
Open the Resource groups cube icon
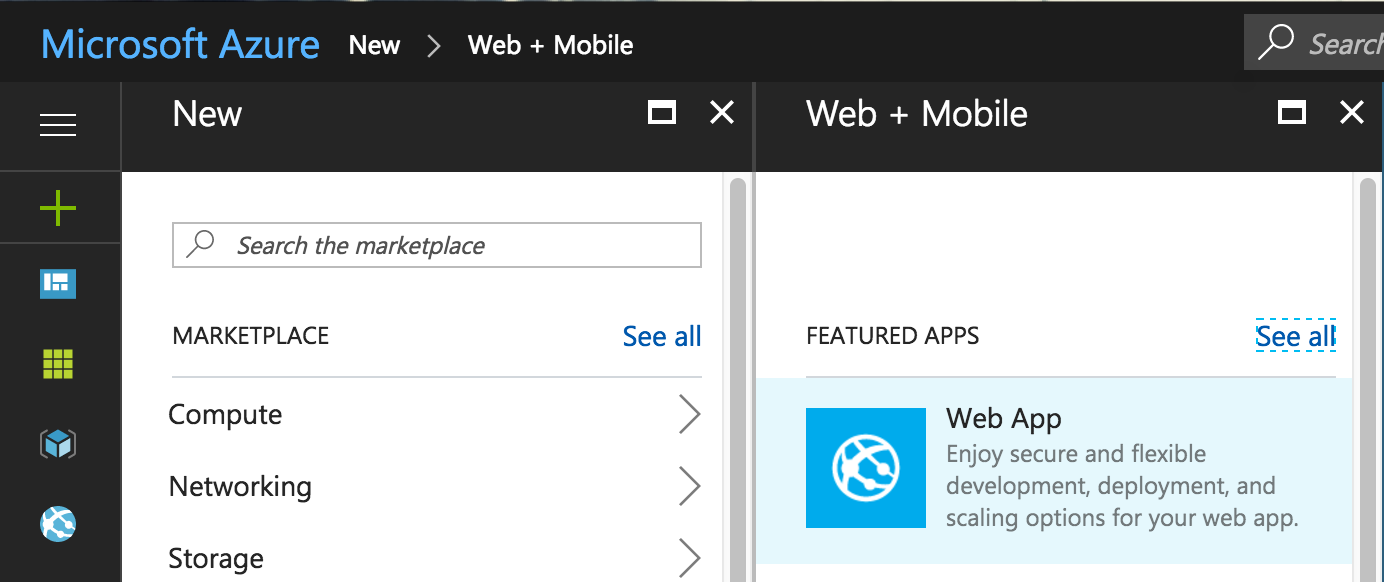[58, 443]
